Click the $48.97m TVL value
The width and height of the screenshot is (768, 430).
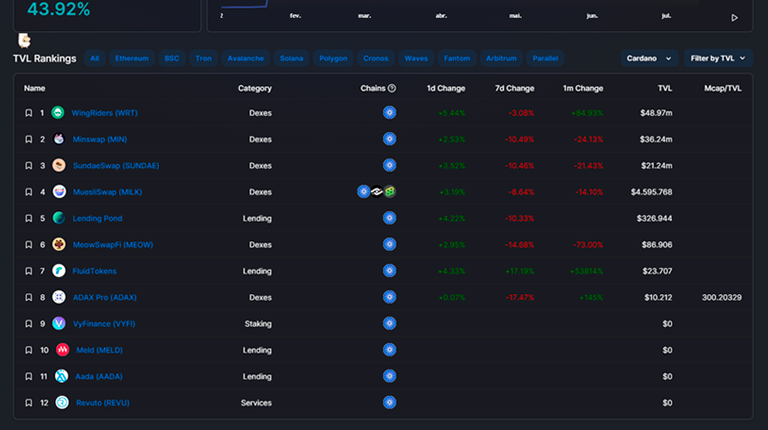(656, 113)
